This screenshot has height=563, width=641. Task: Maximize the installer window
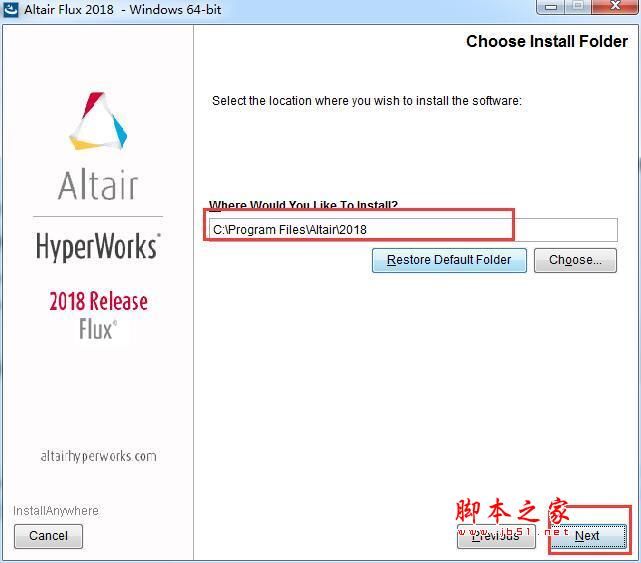tap(578, 7)
